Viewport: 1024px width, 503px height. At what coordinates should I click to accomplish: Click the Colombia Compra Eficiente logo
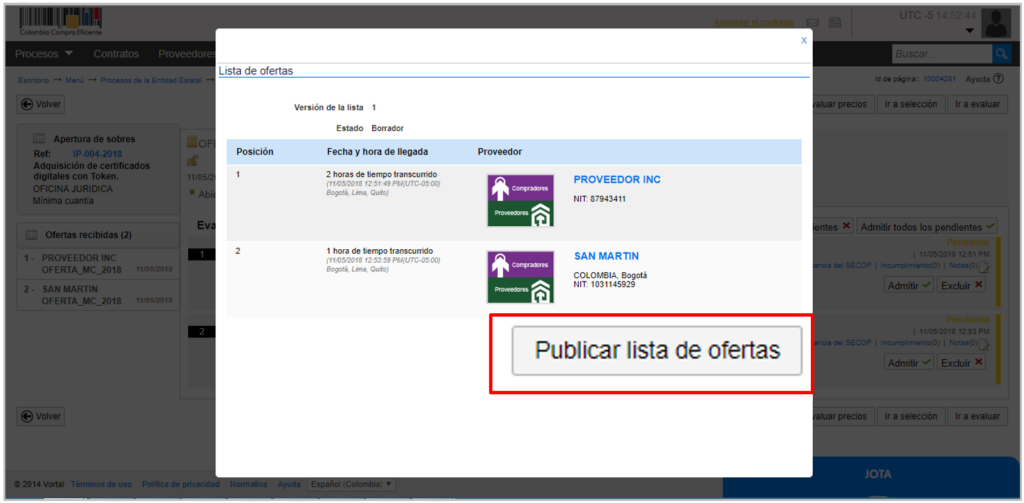(59, 20)
